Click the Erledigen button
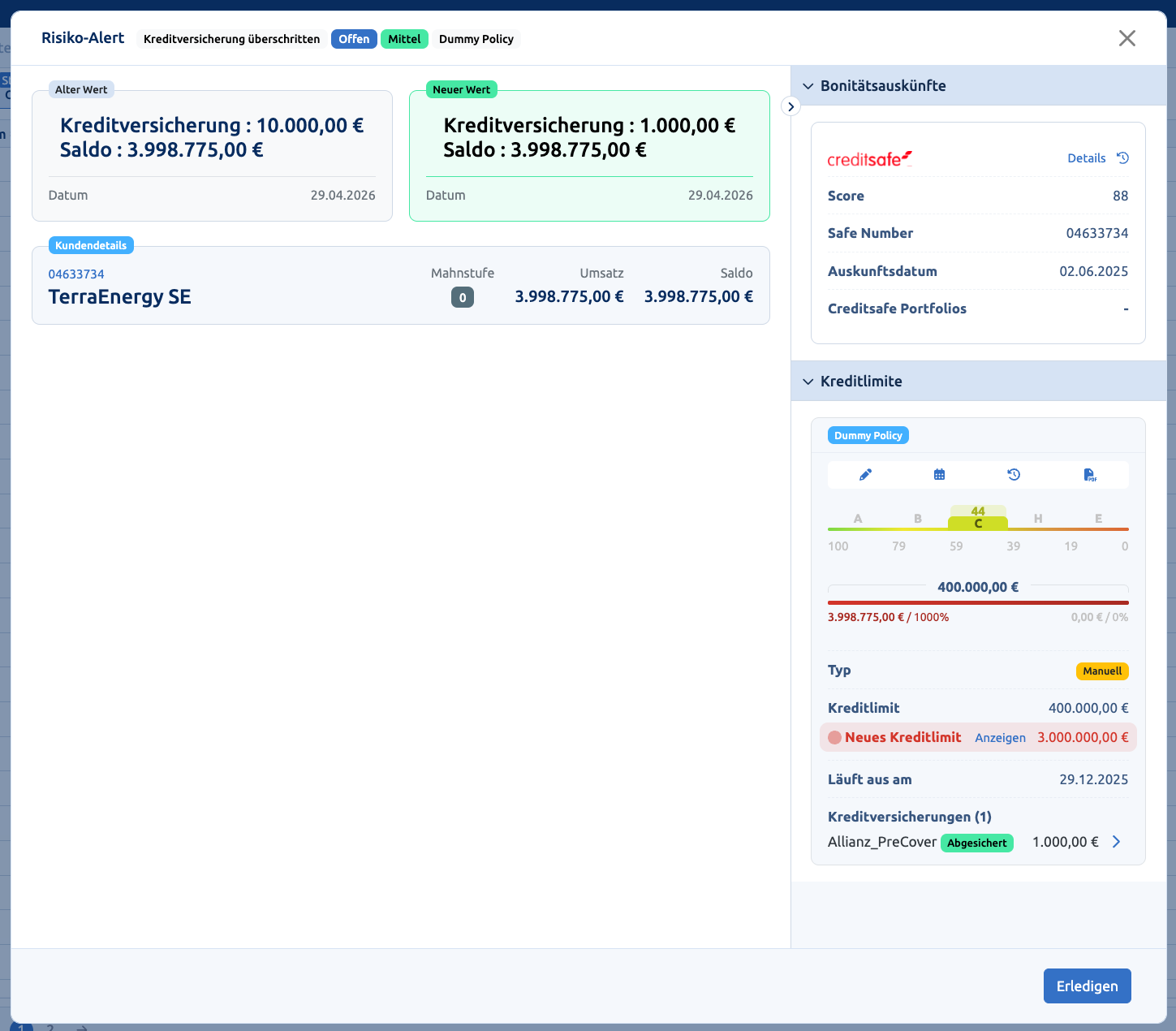This screenshot has width=1176, height=1031. (1088, 986)
